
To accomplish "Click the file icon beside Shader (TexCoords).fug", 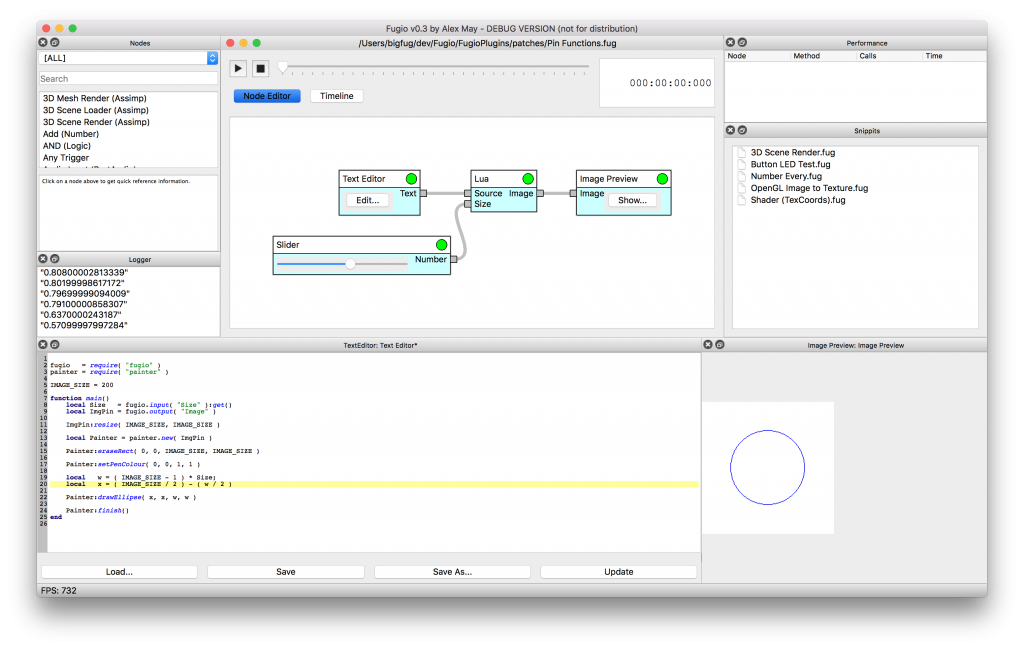I will (x=744, y=199).
